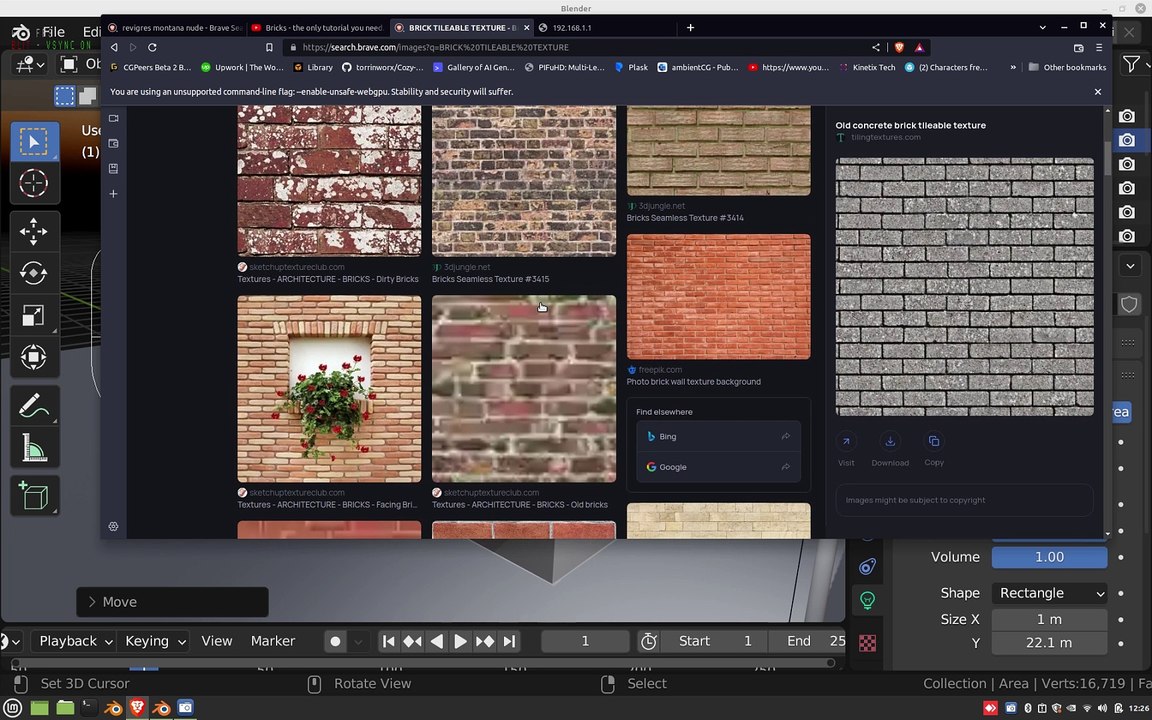The width and height of the screenshot is (1152, 720).
Task: Search elsewhere with Google
Action: 718,467
